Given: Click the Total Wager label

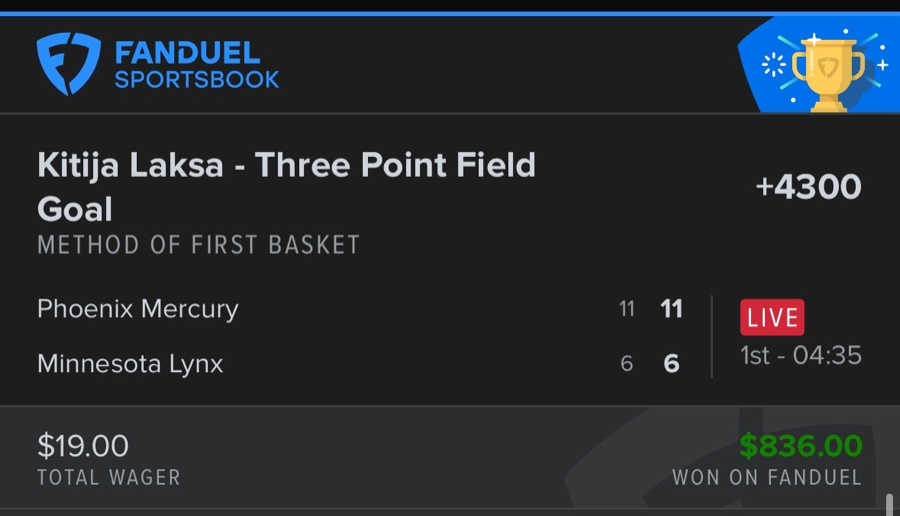Looking at the screenshot, I should 109,478.
